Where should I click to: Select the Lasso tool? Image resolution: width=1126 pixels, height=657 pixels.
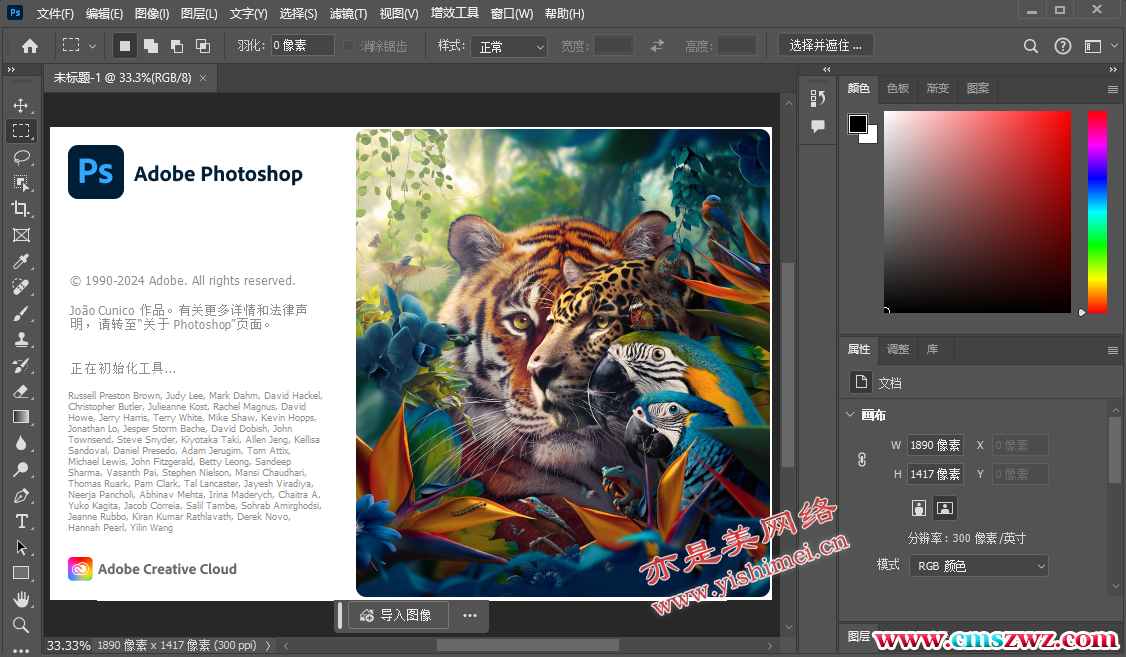21,157
